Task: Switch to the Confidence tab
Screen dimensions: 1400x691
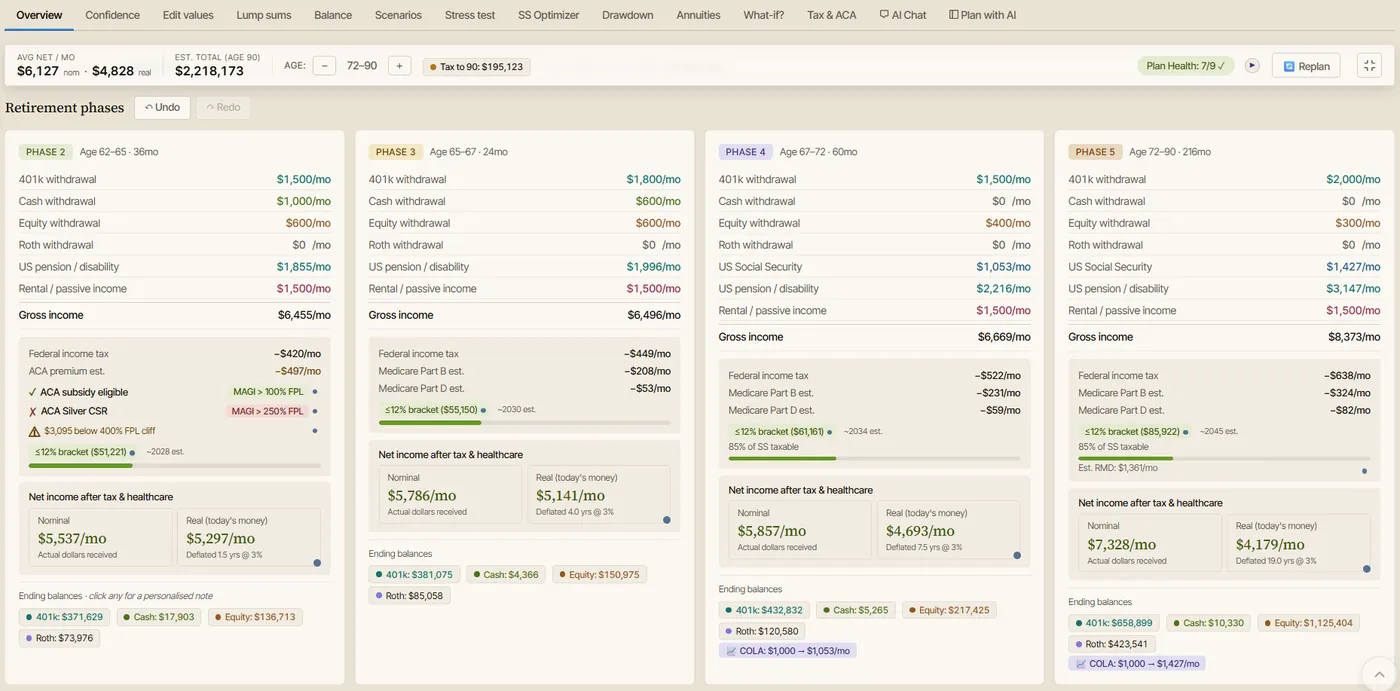Action: point(113,15)
